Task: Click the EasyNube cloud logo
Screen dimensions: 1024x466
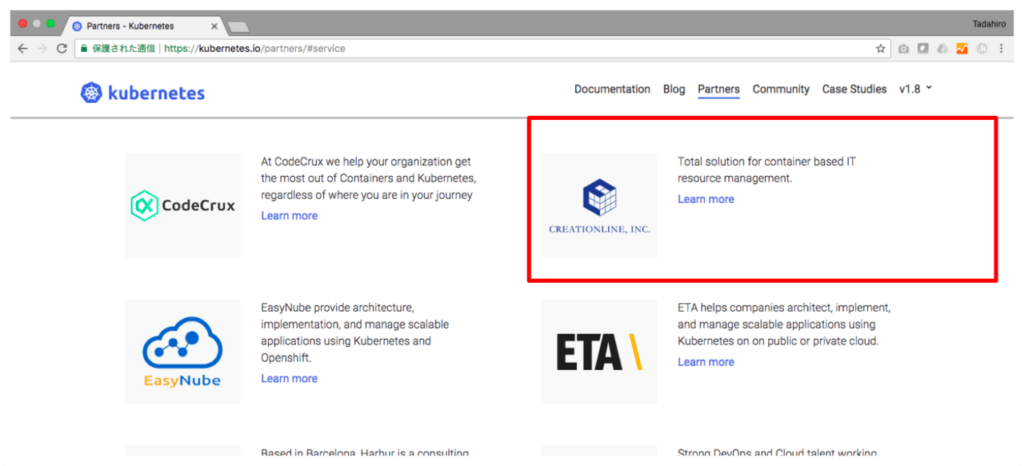Action: [183, 352]
